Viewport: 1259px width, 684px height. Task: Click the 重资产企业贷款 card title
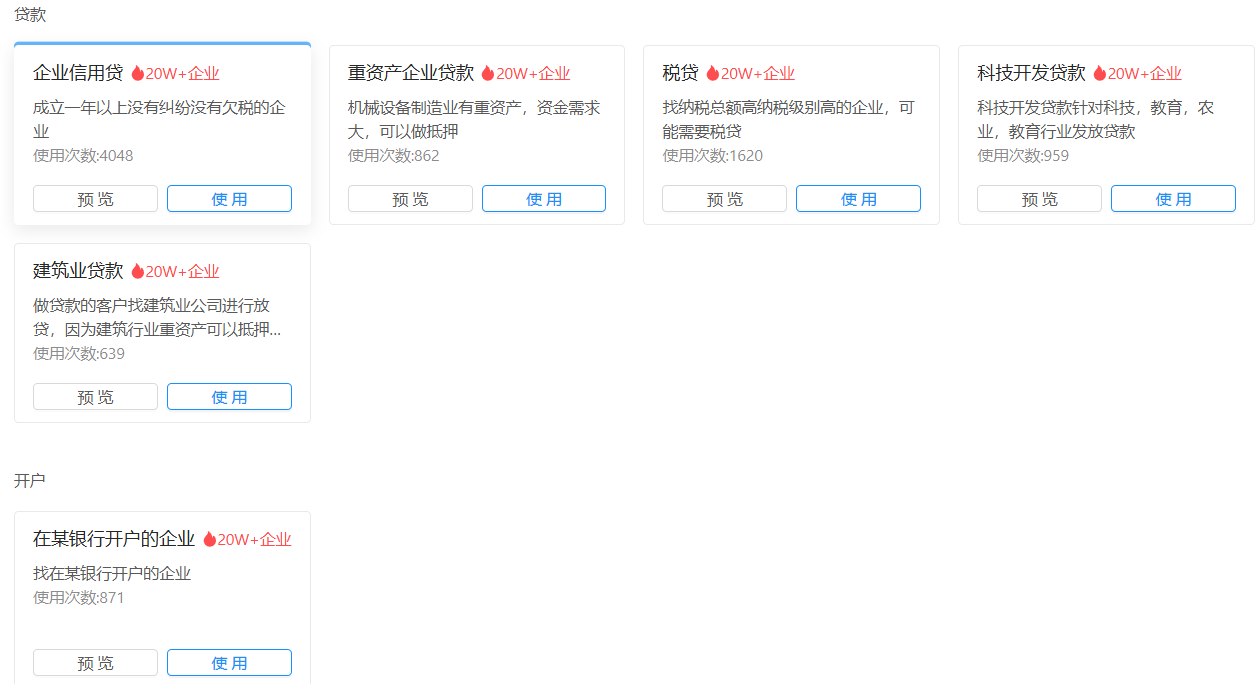[411, 73]
